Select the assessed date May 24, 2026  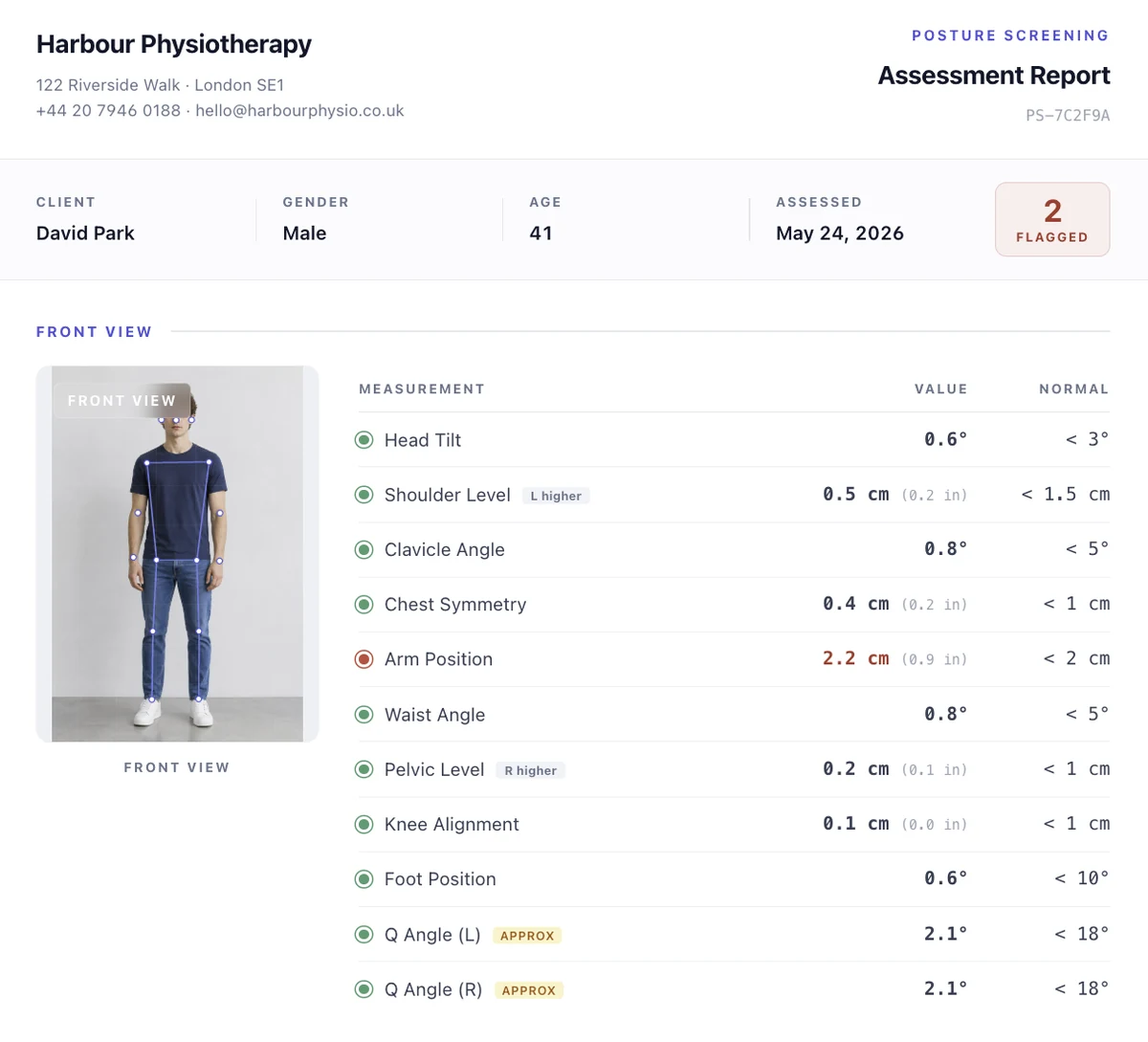coord(840,233)
